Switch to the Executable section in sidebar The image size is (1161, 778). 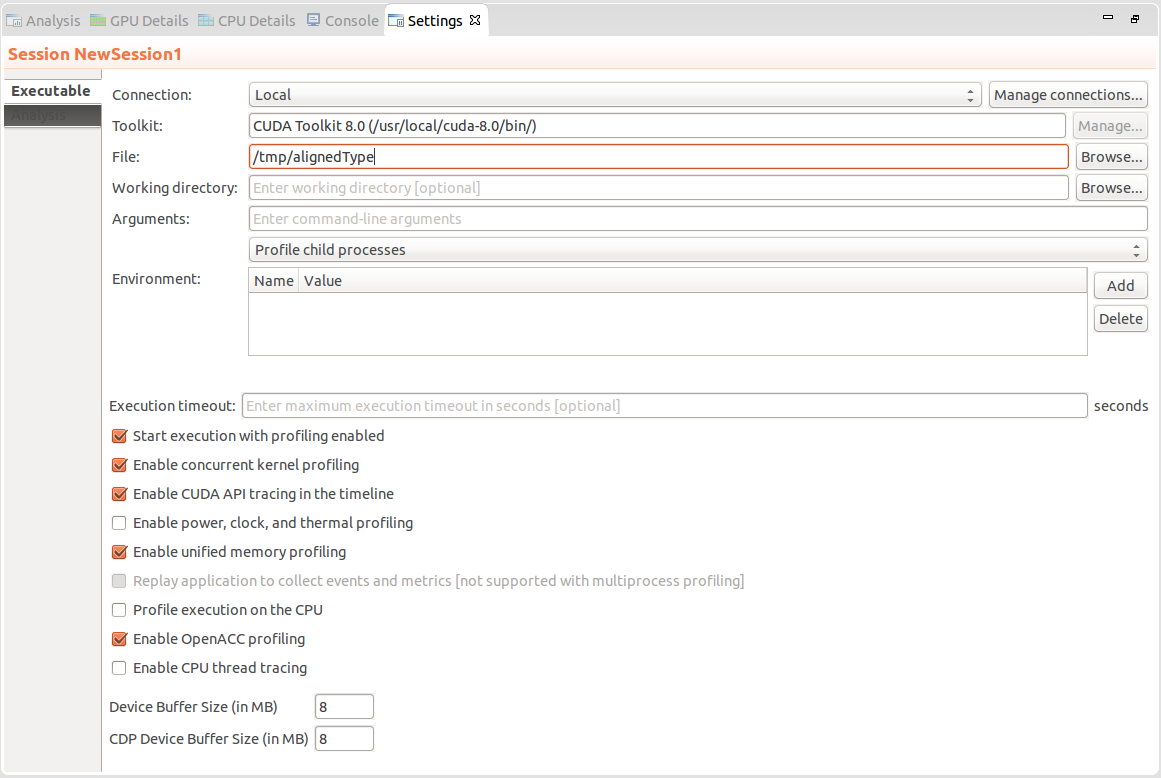tap(50, 91)
